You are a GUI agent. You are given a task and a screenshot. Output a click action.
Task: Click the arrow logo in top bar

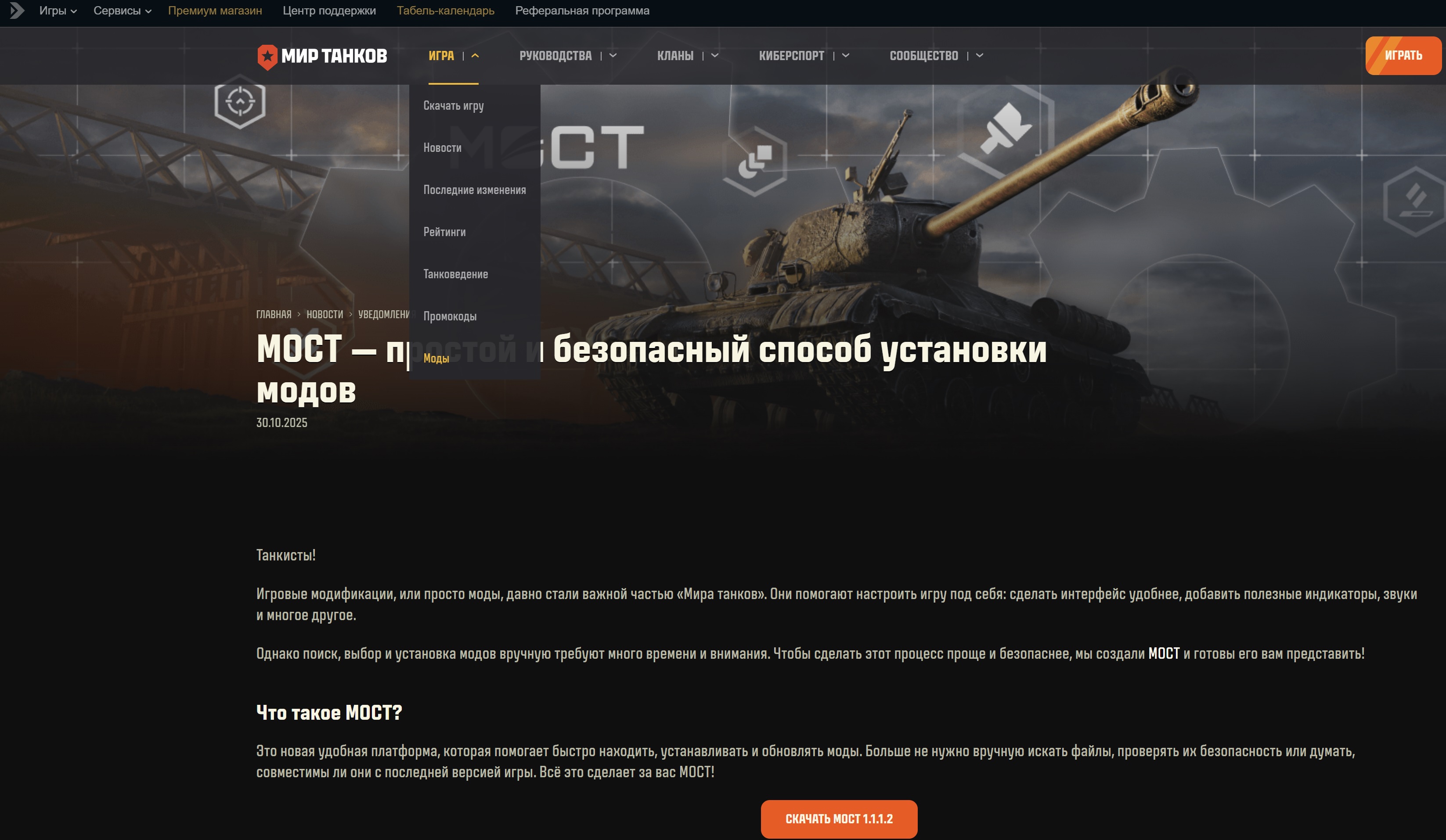(x=17, y=11)
